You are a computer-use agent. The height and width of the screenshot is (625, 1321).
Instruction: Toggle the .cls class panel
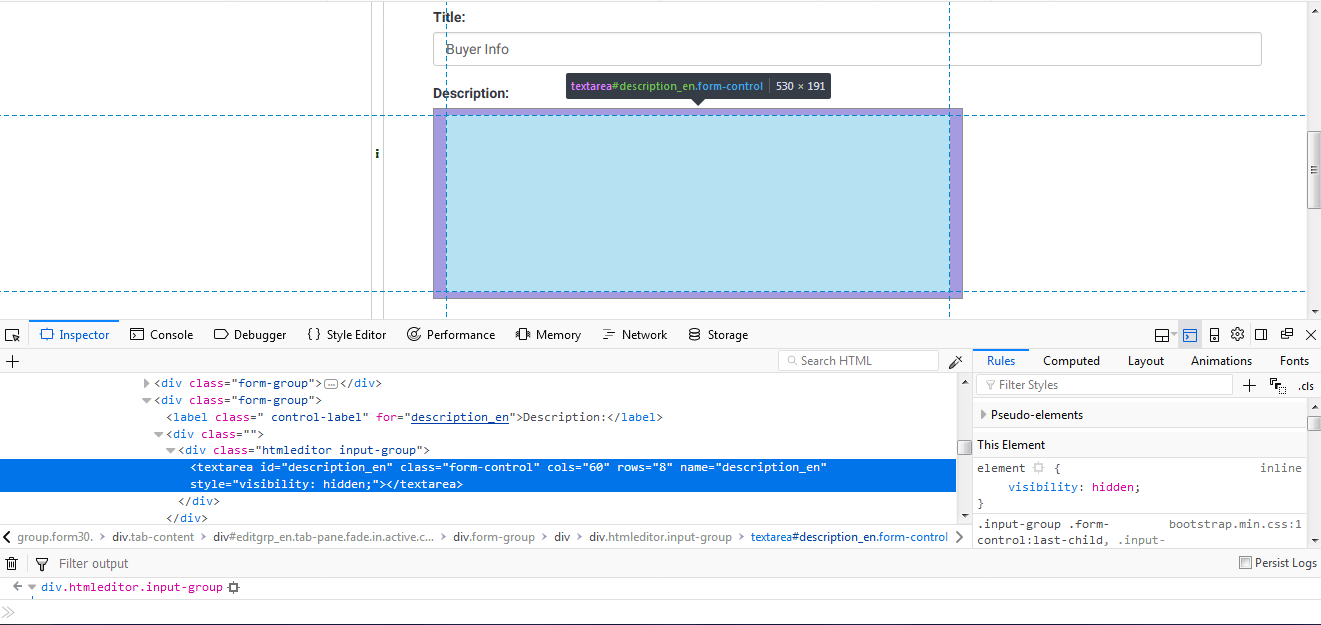click(x=1306, y=385)
